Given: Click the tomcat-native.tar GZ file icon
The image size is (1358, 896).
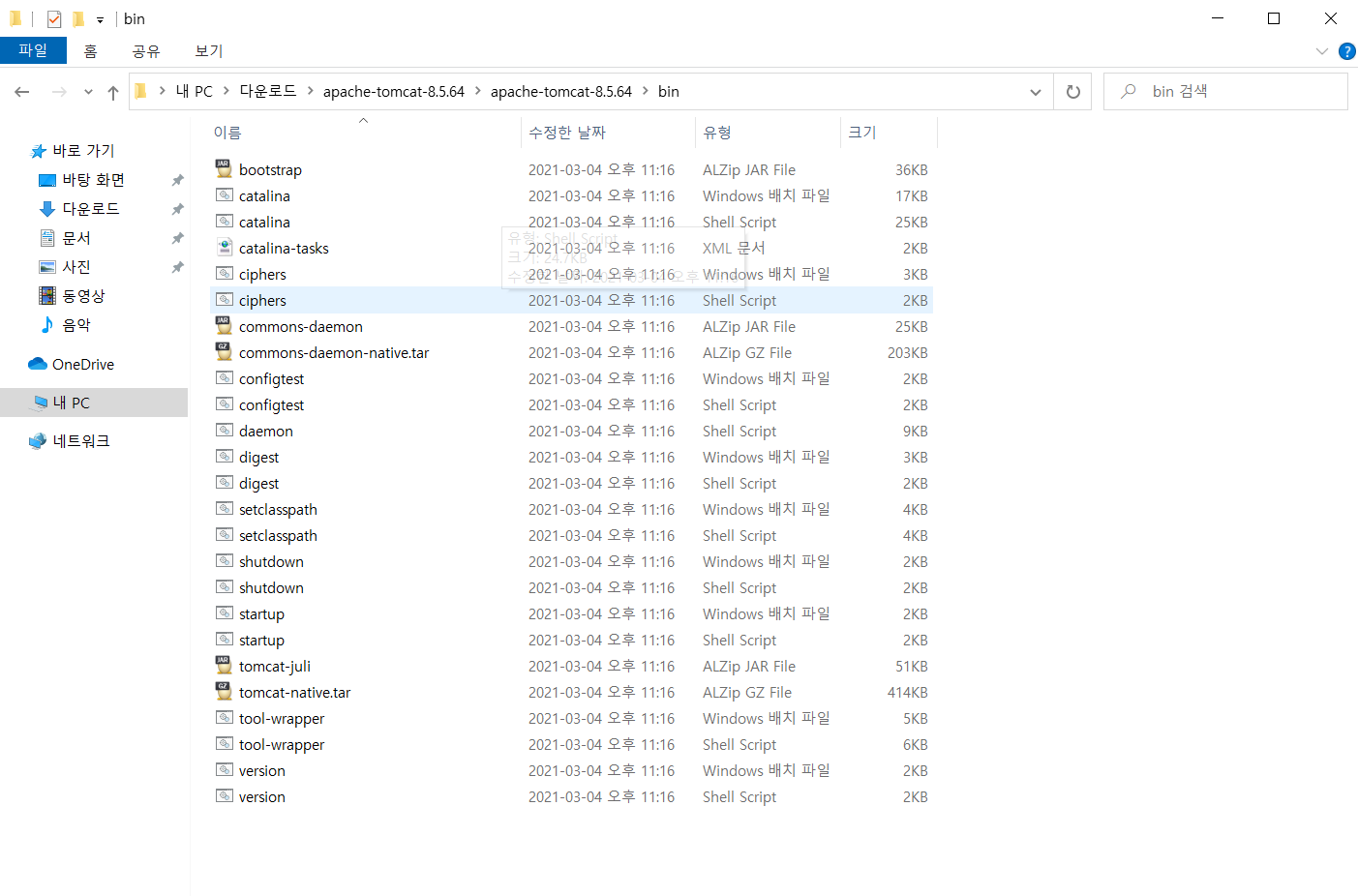Looking at the screenshot, I should [x=224, y=692].
